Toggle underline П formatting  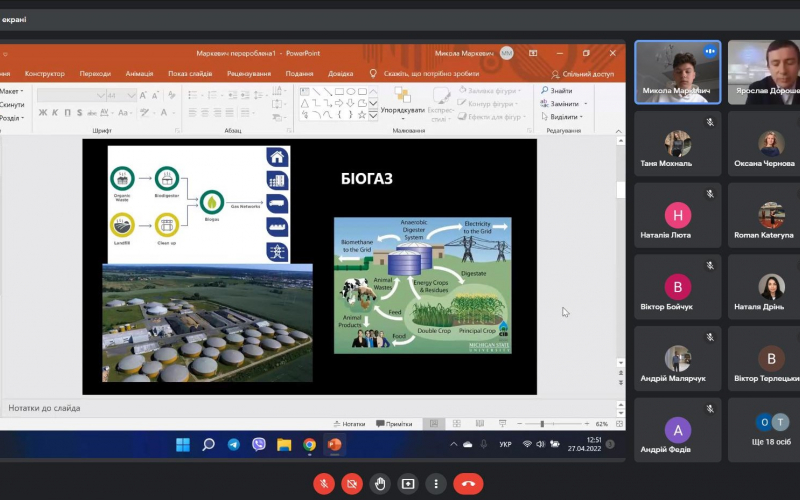pyautogui.click(x=67, y=112)
